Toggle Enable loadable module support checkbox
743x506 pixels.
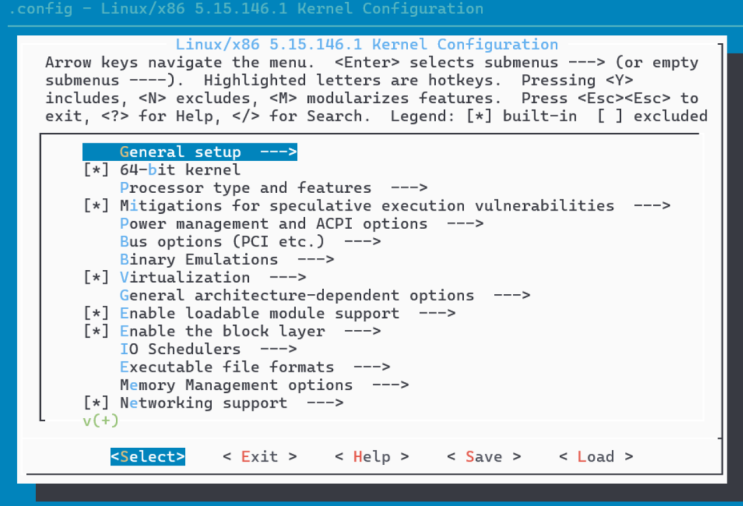96,313
